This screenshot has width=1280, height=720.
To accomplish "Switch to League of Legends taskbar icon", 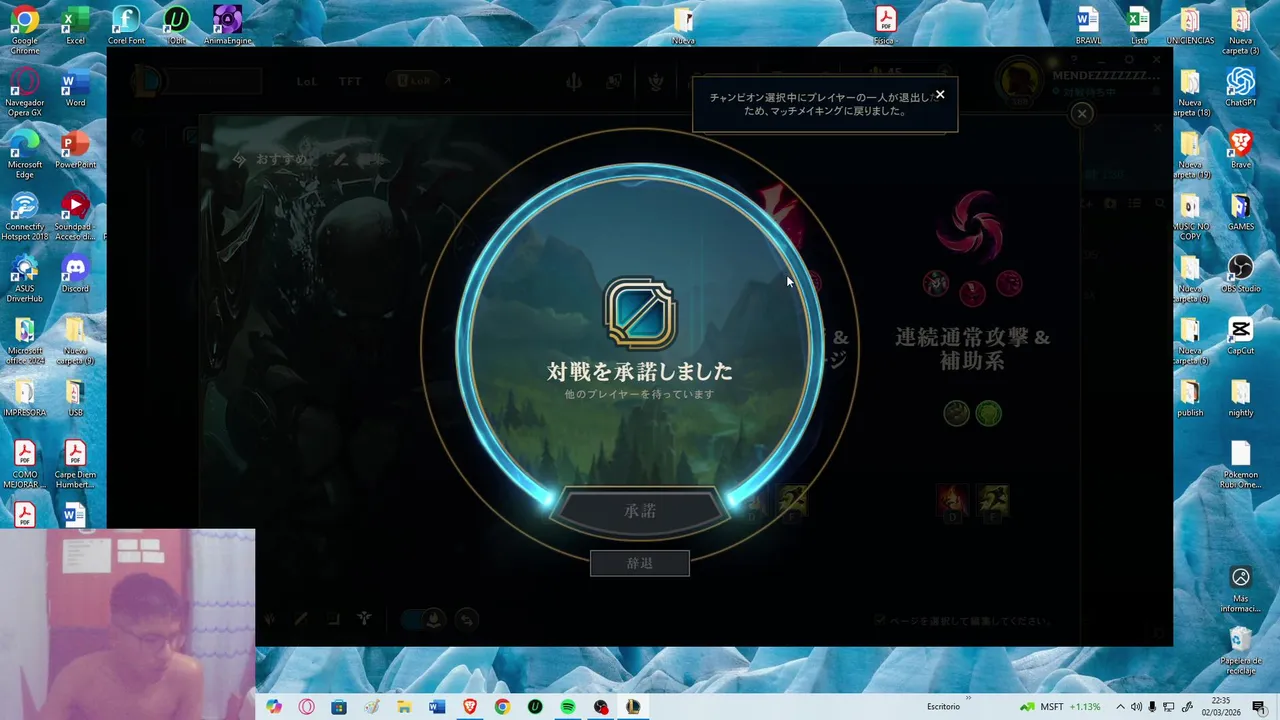I will coord(632,707).
